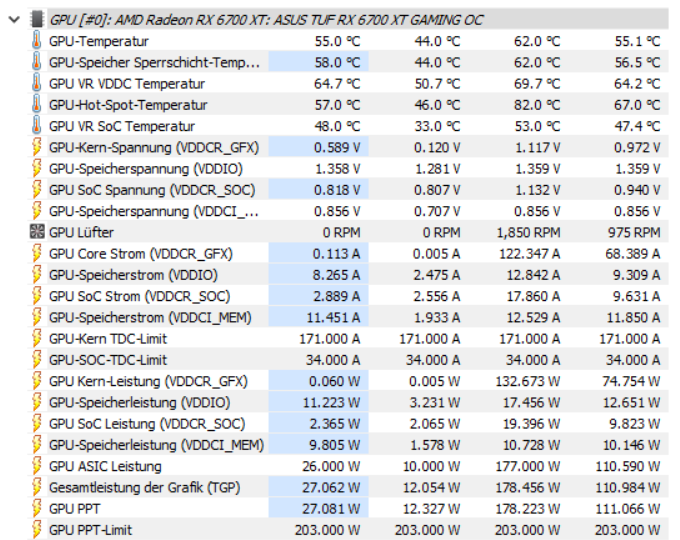Image resolution: width=680 pixels, height=540 pixels.
Task: Click thermometer icon beside GPU-Temperatur
Action: [x=37, y=41]
